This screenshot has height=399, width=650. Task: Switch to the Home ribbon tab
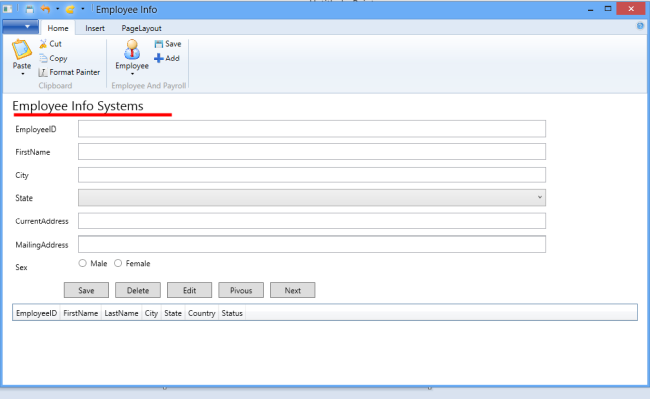point(58,28)
